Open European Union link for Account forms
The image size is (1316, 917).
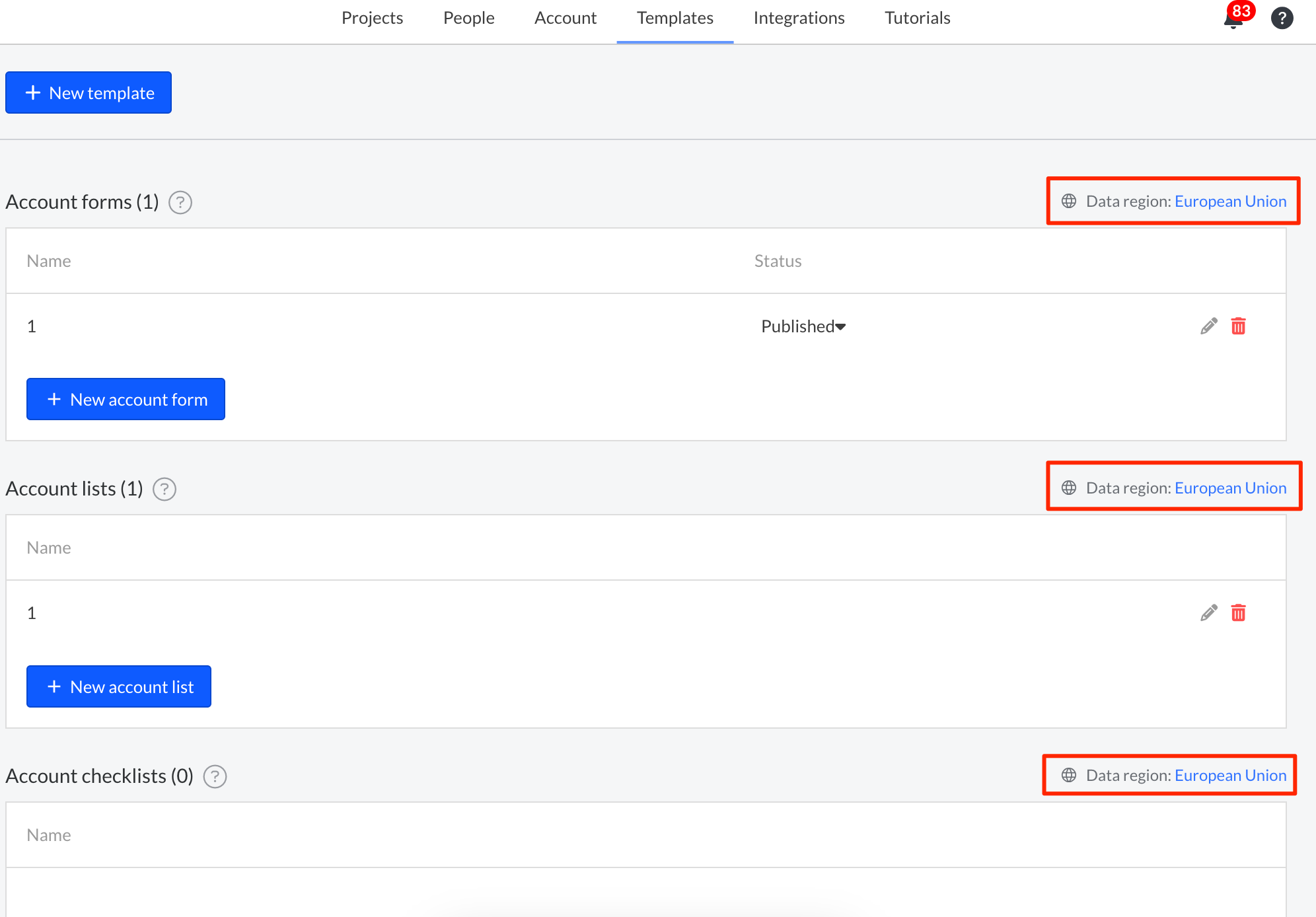pyautogui.click(x=1230, y=202)
